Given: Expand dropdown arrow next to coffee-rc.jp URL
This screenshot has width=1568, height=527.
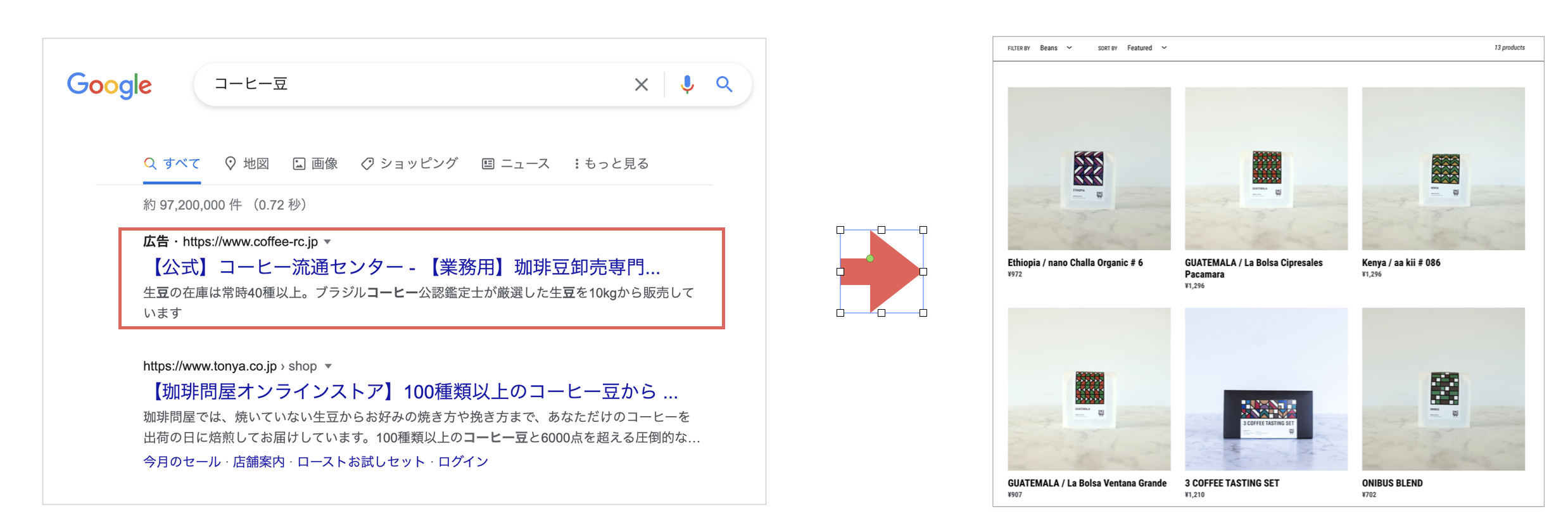Looking at the screenshot, I should (x=327, y=242).
